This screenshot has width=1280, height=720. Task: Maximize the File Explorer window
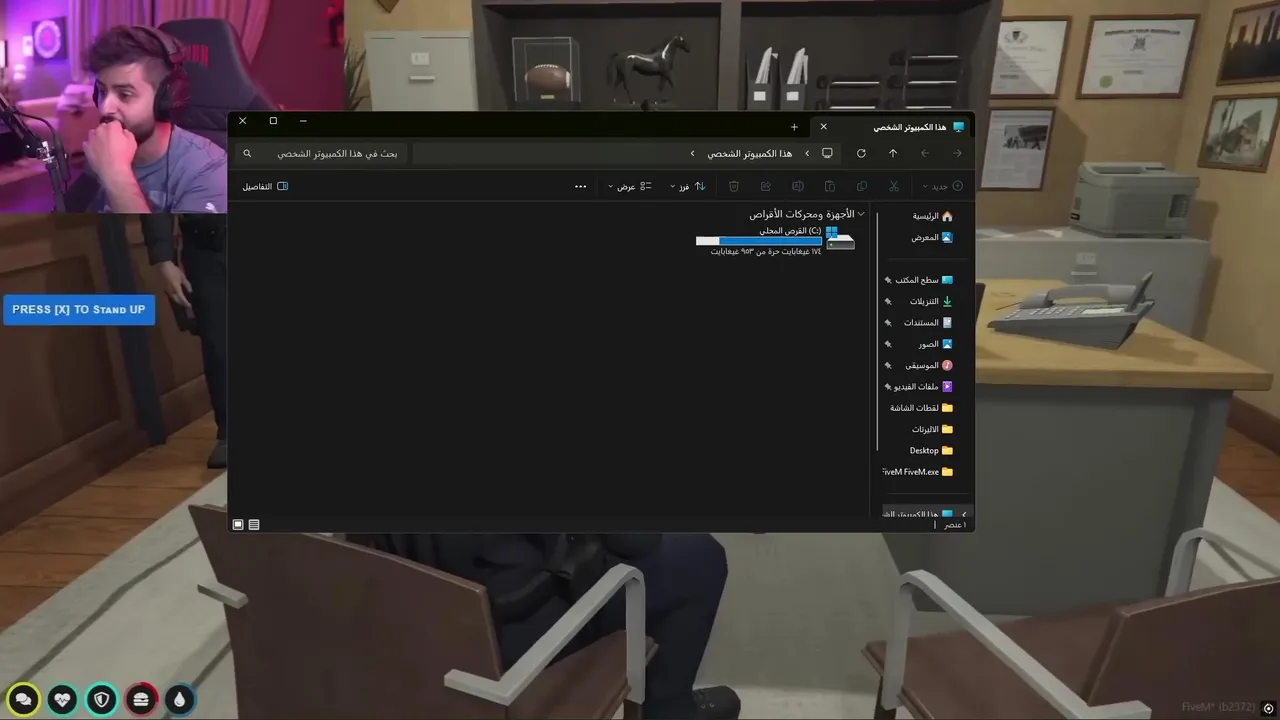pos(273,121)
